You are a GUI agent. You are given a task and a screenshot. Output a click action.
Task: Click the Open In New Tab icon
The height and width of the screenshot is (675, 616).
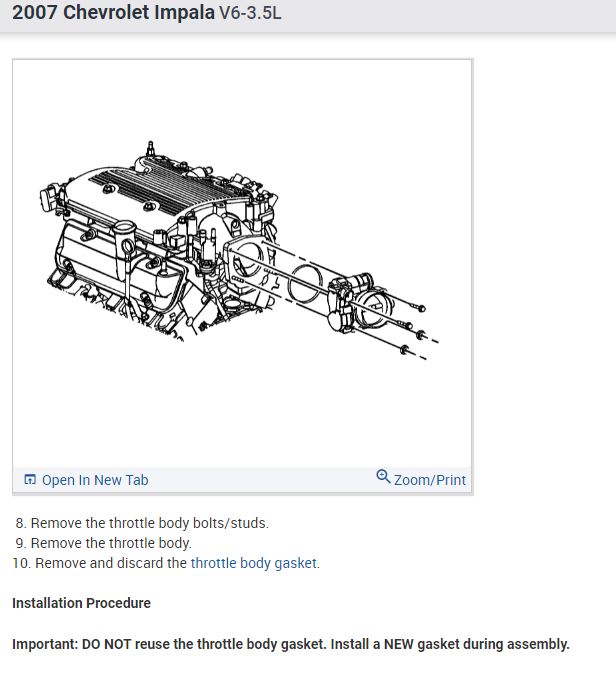click(x=30, y=479)
